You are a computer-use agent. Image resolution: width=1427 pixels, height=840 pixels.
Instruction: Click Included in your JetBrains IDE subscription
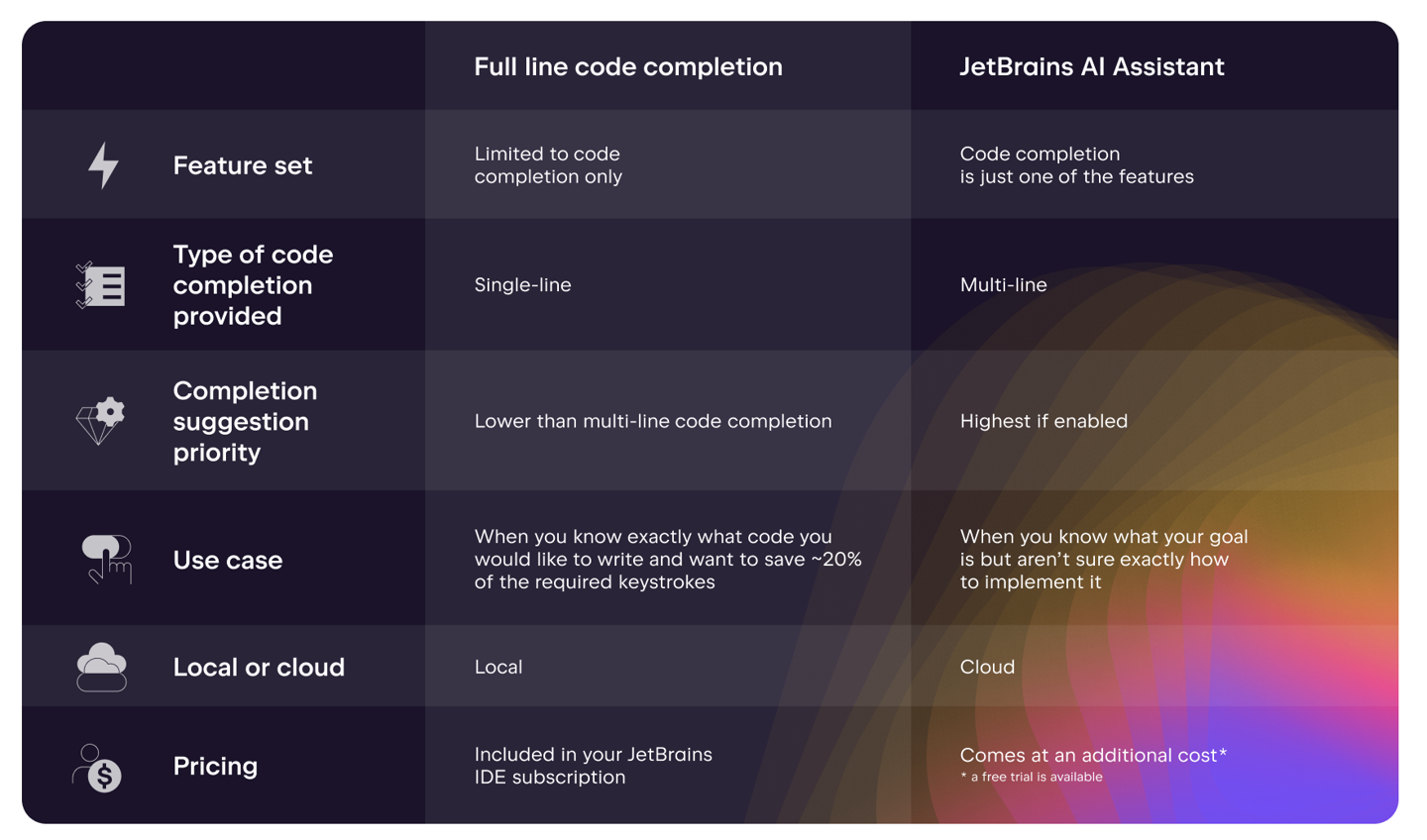pos(593,766)
